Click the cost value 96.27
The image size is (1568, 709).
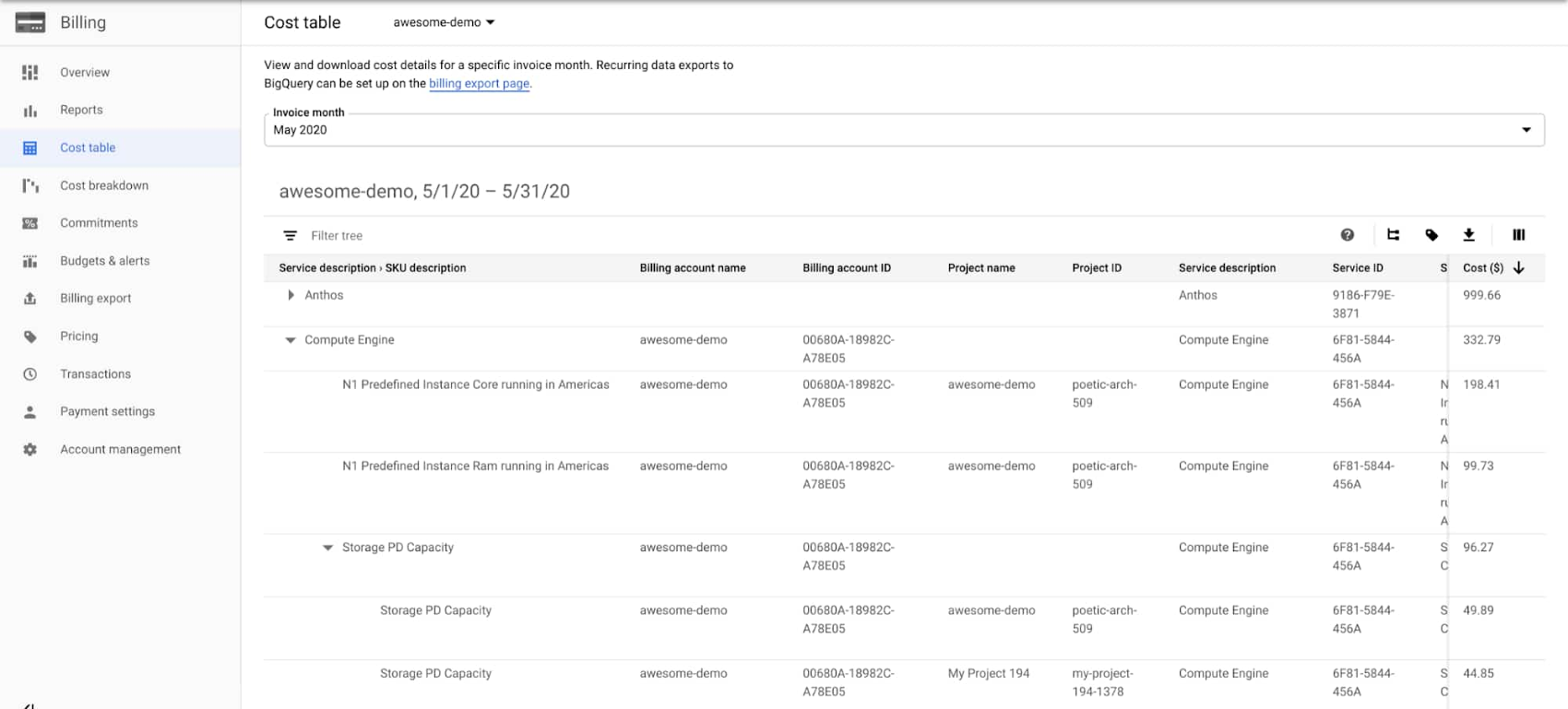tap(1479, 548)
